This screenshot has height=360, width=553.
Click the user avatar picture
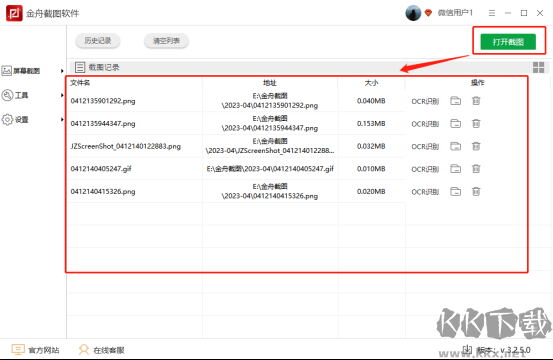click(413, 13)
